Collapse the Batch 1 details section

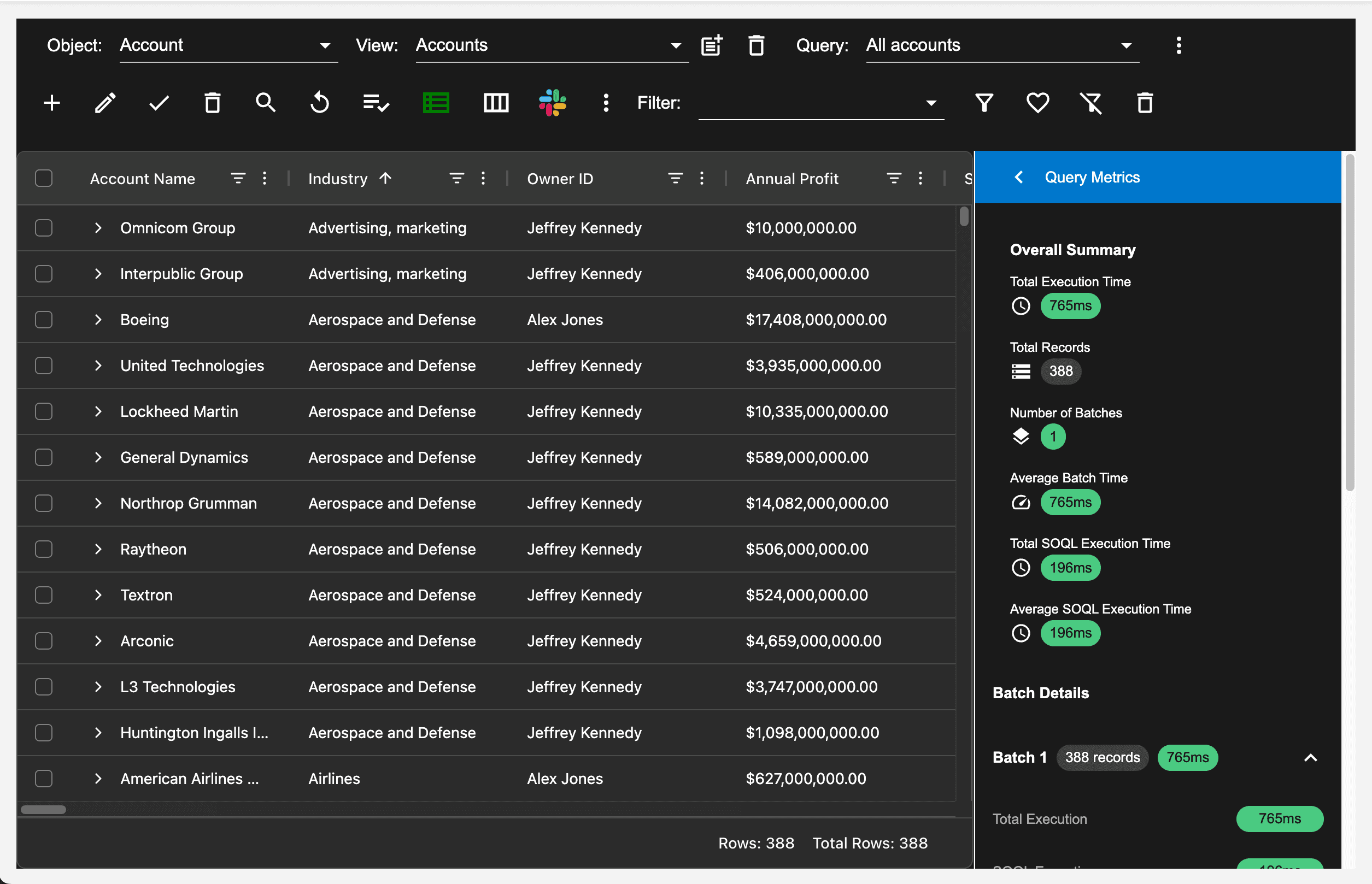(1310, 758)
